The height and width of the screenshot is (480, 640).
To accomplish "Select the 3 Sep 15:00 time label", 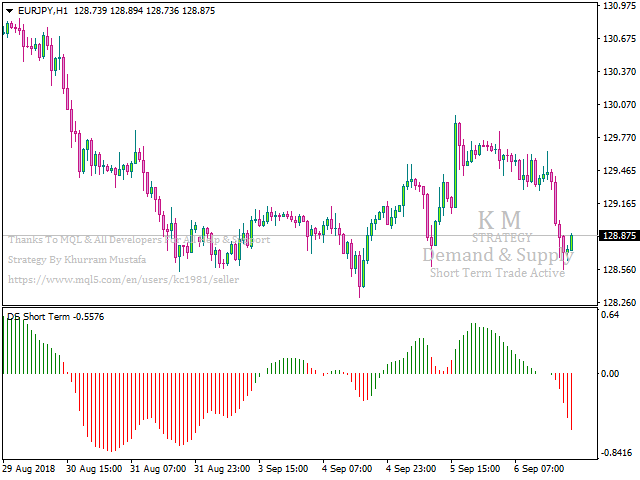I will [284, 468].
